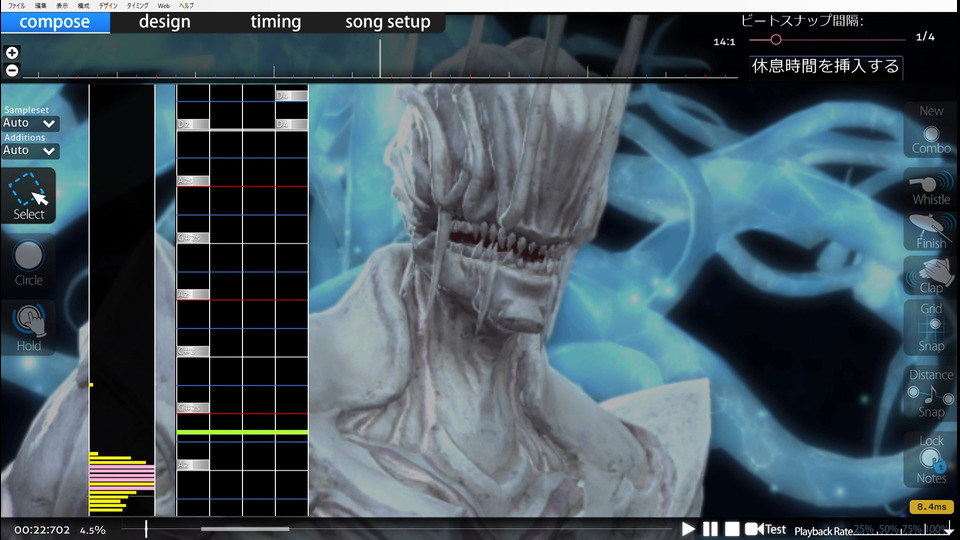Stop playback with the stop button
Viewport: 960px width, 540px height.
(732, 529)
